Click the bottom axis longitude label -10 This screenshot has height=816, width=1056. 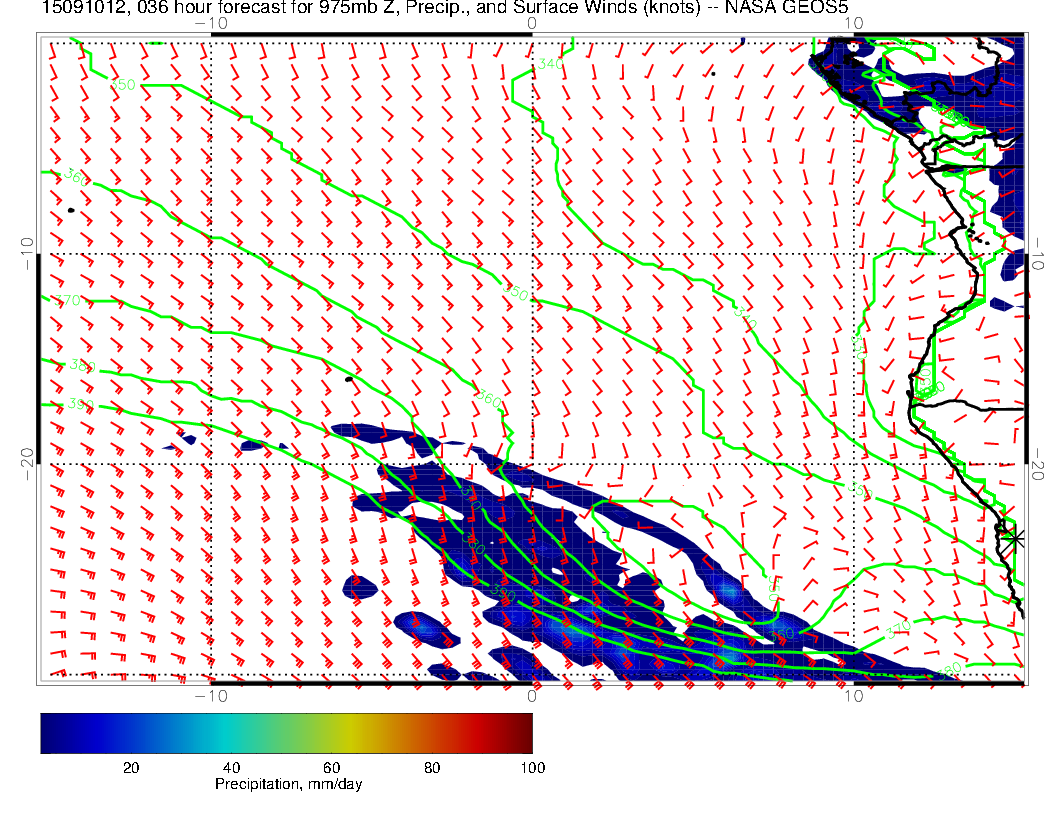click(x=211, y=696)
